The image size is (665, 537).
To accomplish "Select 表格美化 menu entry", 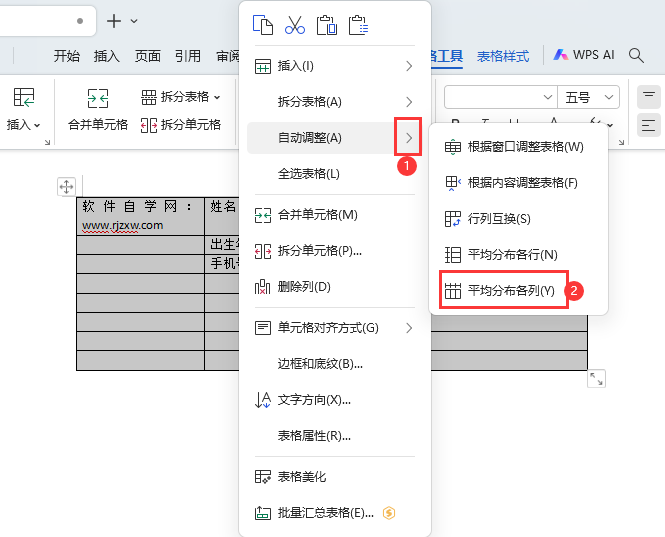I will point(335,477).
